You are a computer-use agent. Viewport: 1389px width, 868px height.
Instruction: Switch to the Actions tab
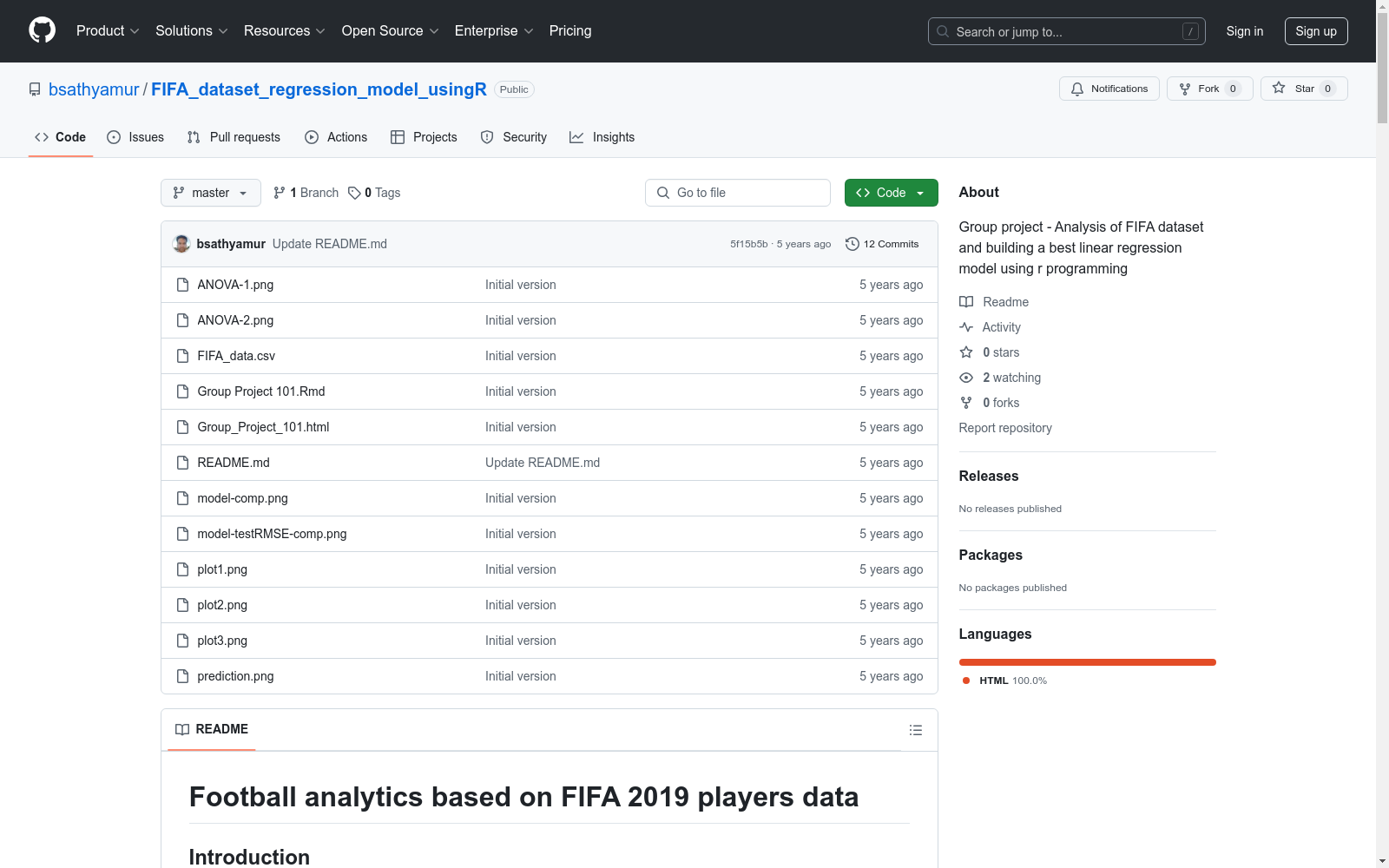(336, 137)
